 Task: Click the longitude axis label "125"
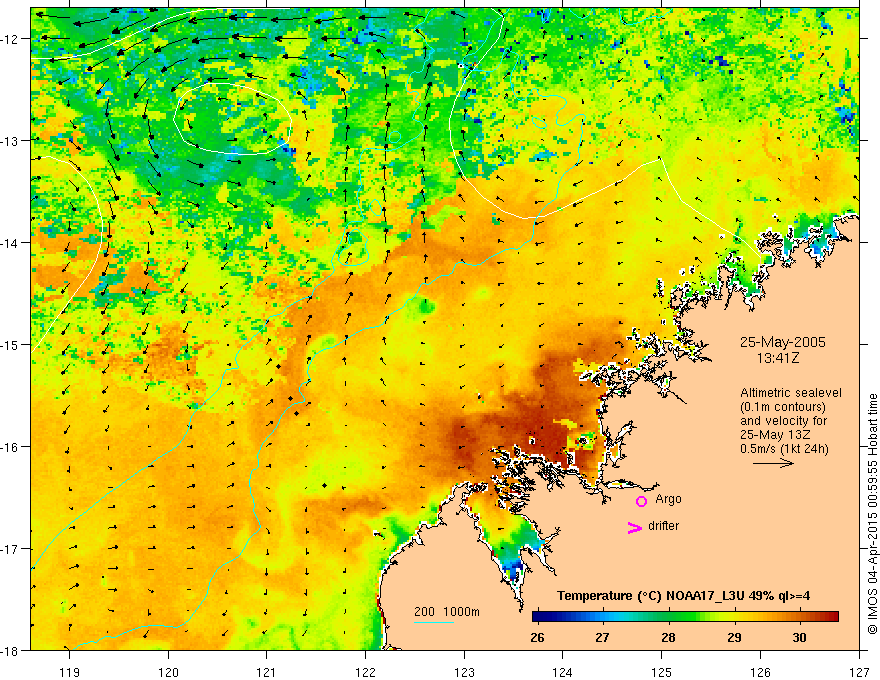662,672
